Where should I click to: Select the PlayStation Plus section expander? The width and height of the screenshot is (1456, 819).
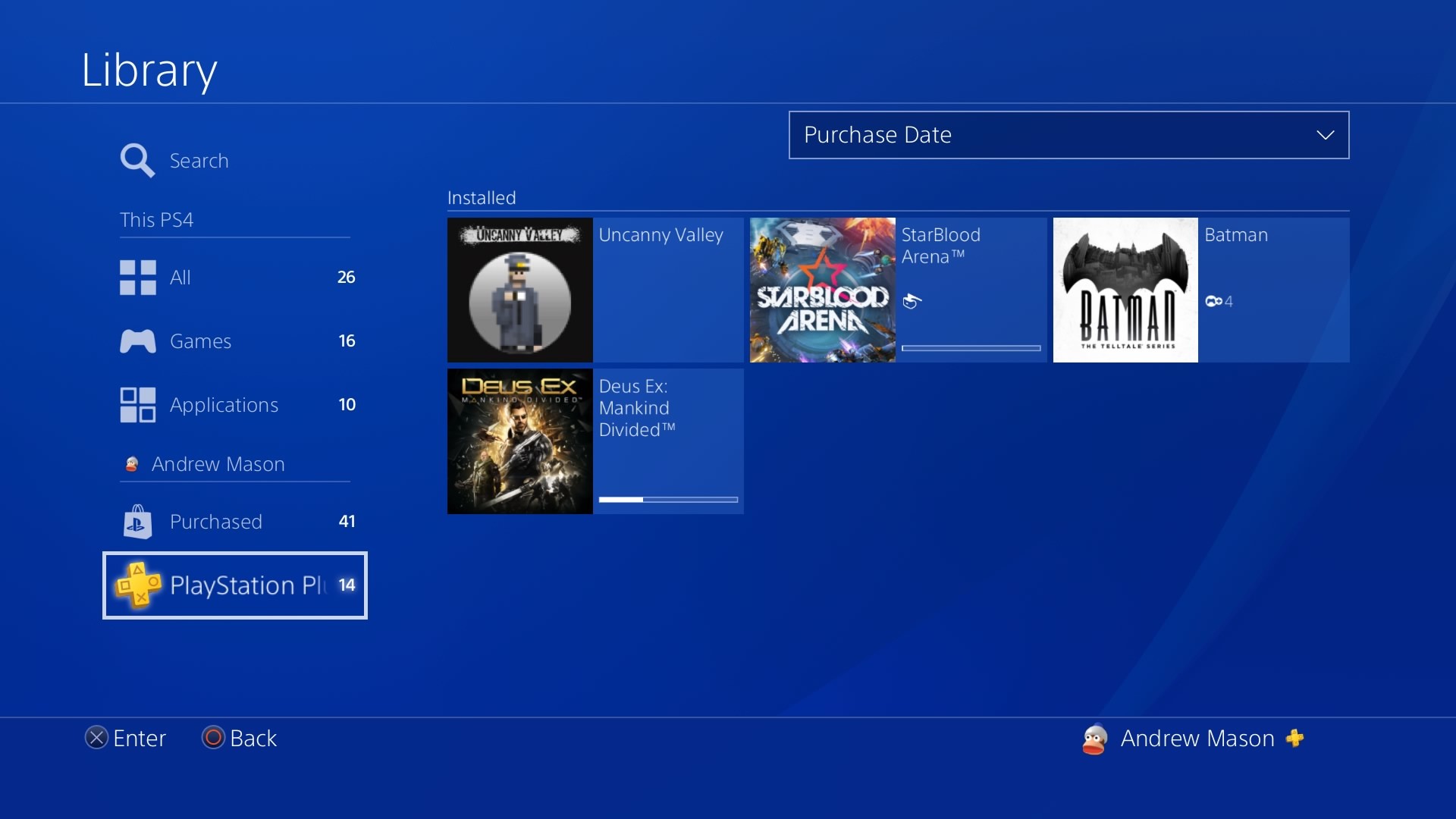tap(234, 585)
